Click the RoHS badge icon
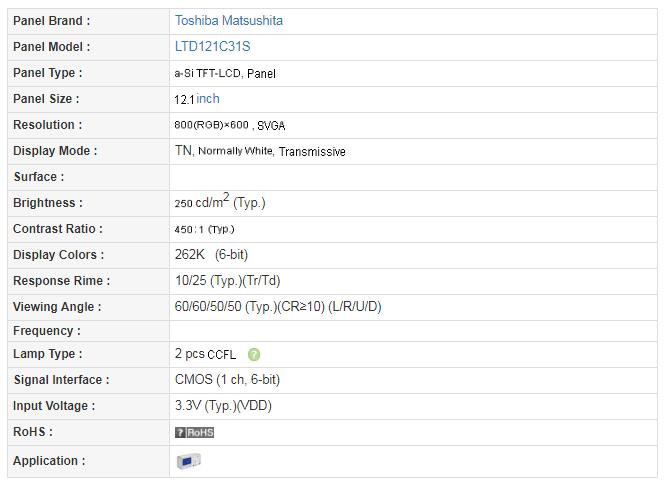The height and width of the screenshot is (487, 665). (195, 432)
